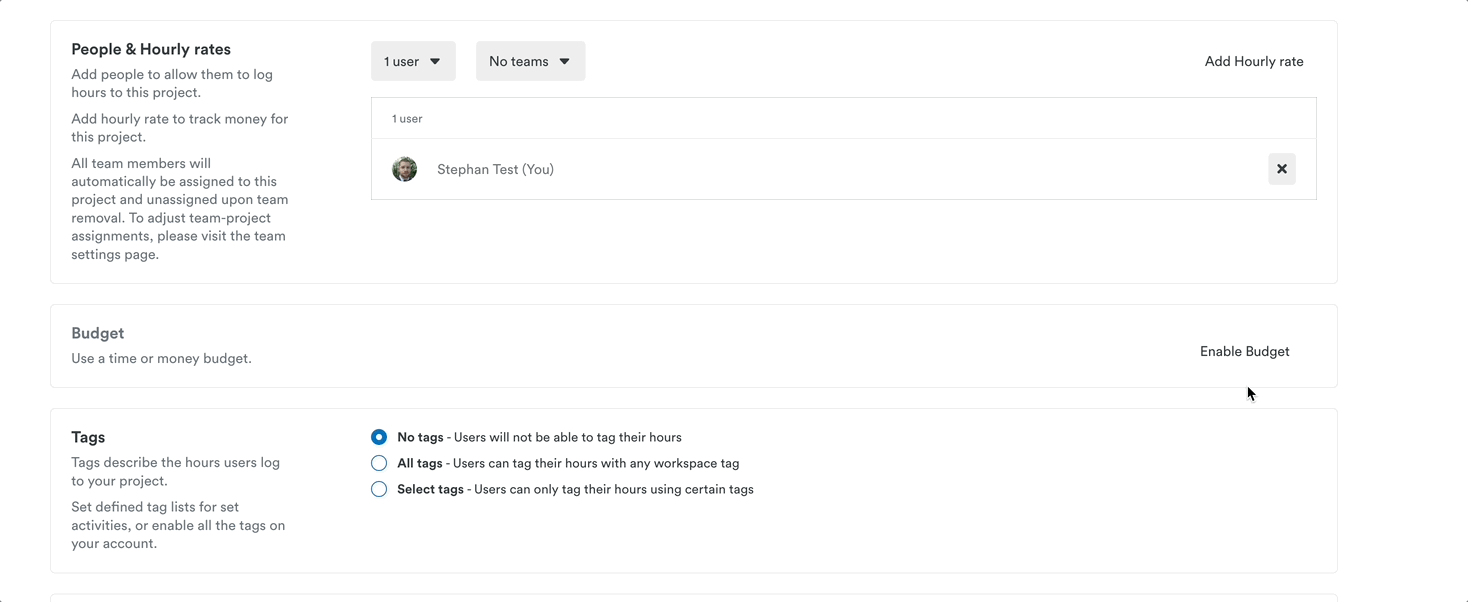Image resolution: width=1468 pixels, height=602 pixels.
Task: Enable the 'Select tags' radio option
Action: pos(379,489)
